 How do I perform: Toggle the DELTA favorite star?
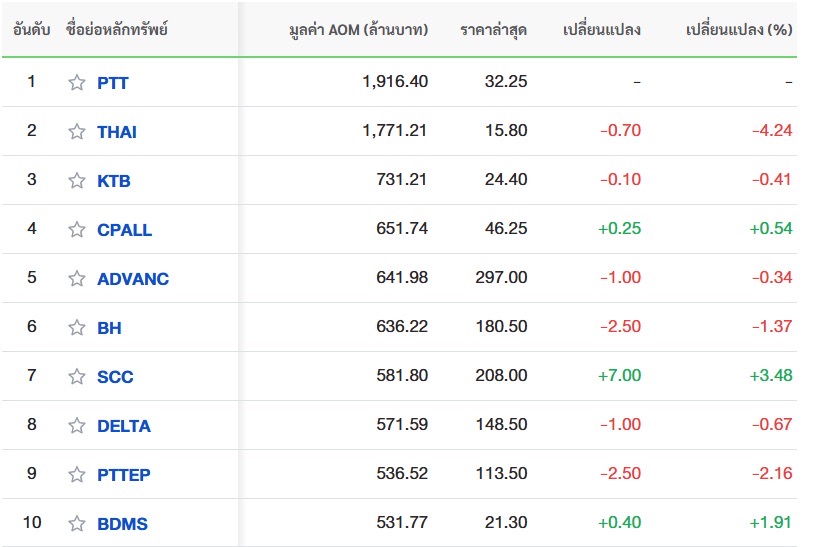point(77,426)
